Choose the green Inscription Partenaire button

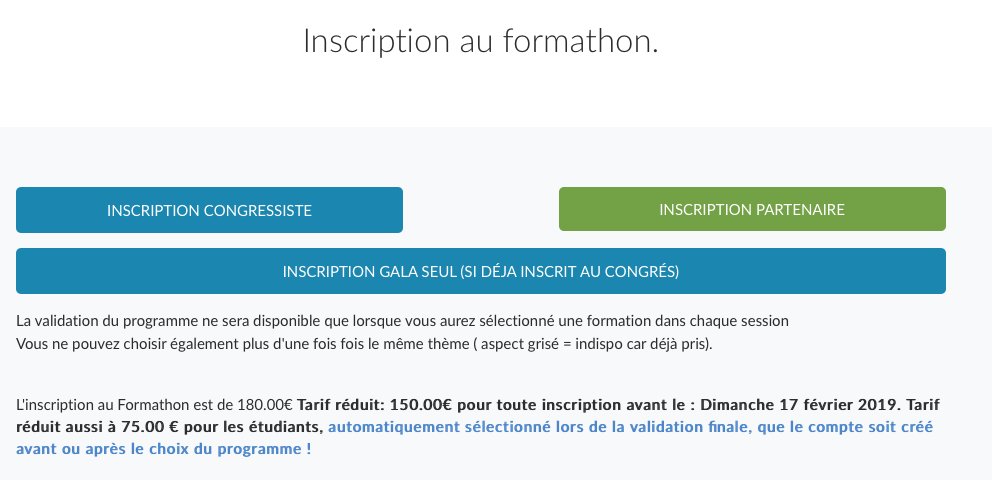point(752,209)
